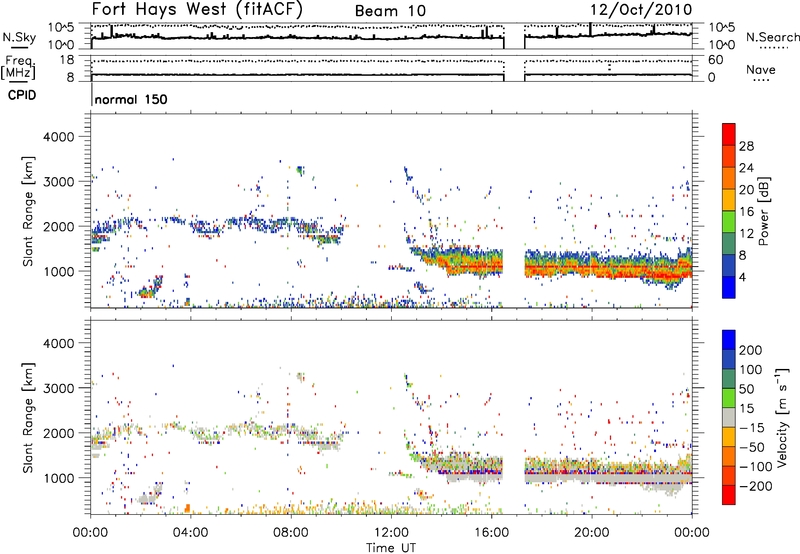The height and width of the screenshot is (554, 800).
Task: Click the '04:00' time tick label
Action: (x=190, y=533)
